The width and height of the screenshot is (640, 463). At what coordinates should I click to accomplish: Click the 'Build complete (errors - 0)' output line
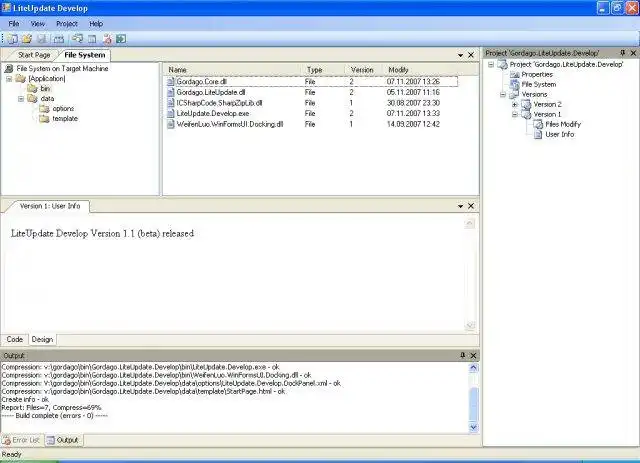55,416
